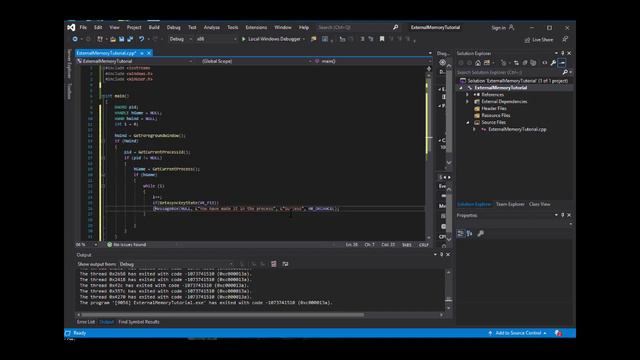Select the Resource Files folder

pyautogui.click(x=496, y=116)
